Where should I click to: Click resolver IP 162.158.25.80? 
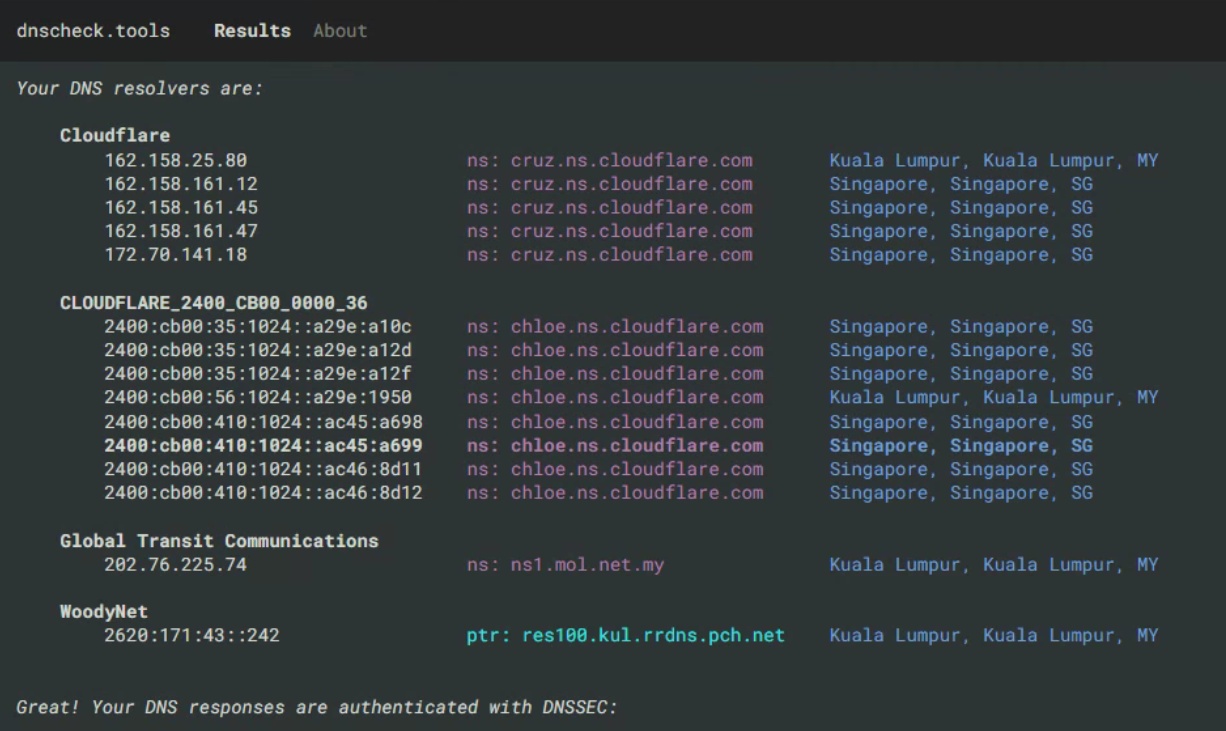pos(176,160)
